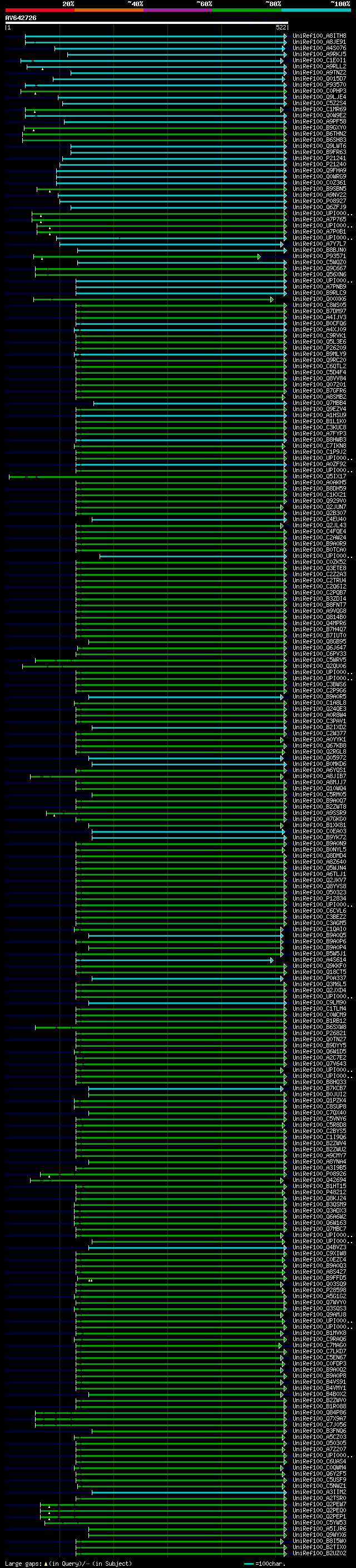Select hit label UniRef100_B8BJN0
This screenshot has height=1568, width=356.
coord(319,250)
